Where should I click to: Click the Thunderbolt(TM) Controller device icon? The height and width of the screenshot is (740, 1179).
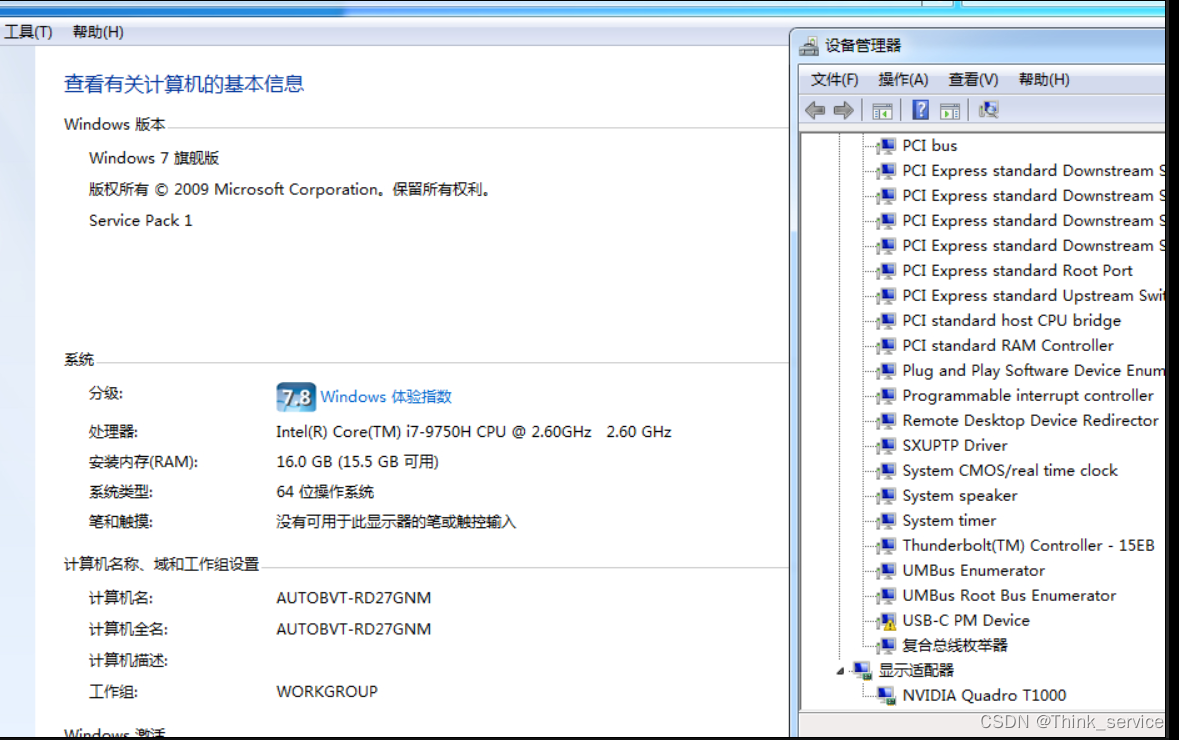tap(887, 545)
